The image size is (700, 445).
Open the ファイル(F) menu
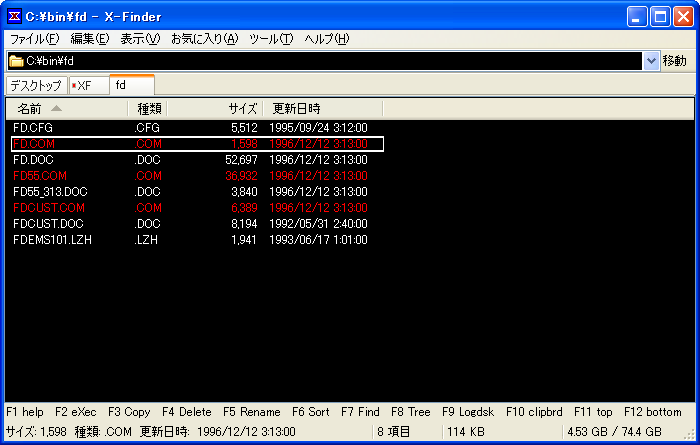pyautogui.click(x=34, y=39)
